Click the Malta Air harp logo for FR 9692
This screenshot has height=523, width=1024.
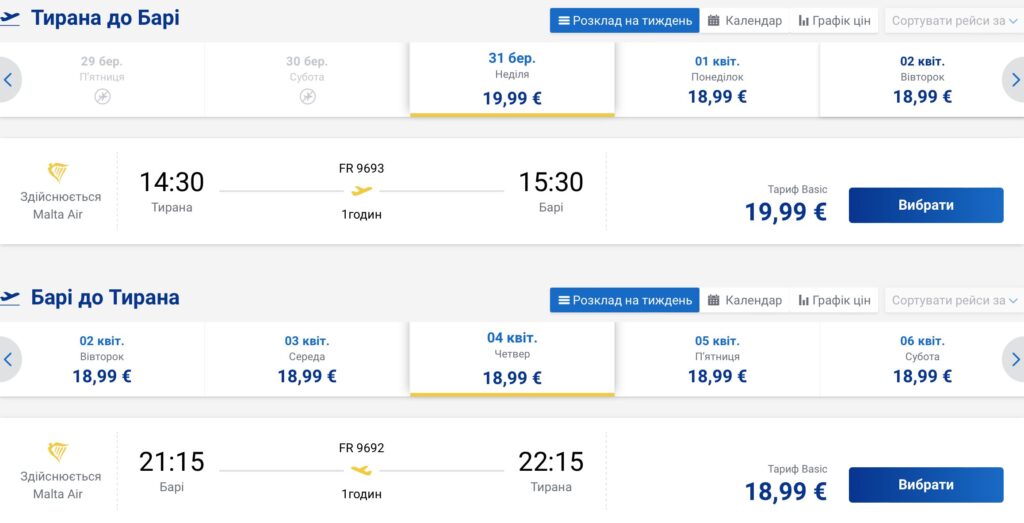pyautogui.click(x=58, y=452)
